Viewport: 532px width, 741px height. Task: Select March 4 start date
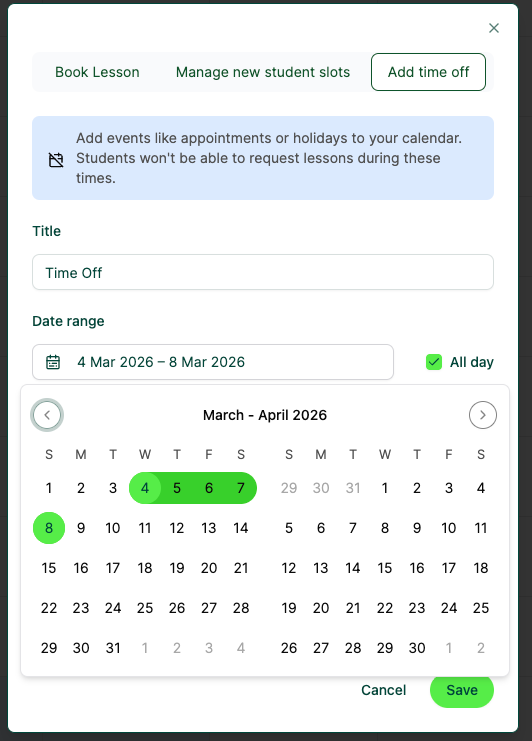pos(145,488)
